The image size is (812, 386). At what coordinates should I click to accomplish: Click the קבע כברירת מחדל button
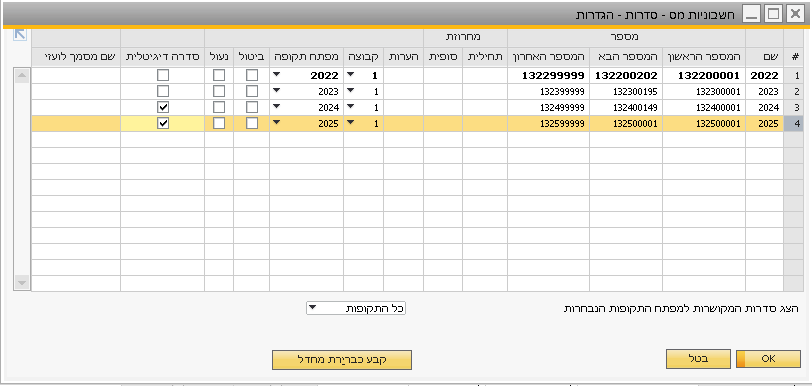[342, 360]
